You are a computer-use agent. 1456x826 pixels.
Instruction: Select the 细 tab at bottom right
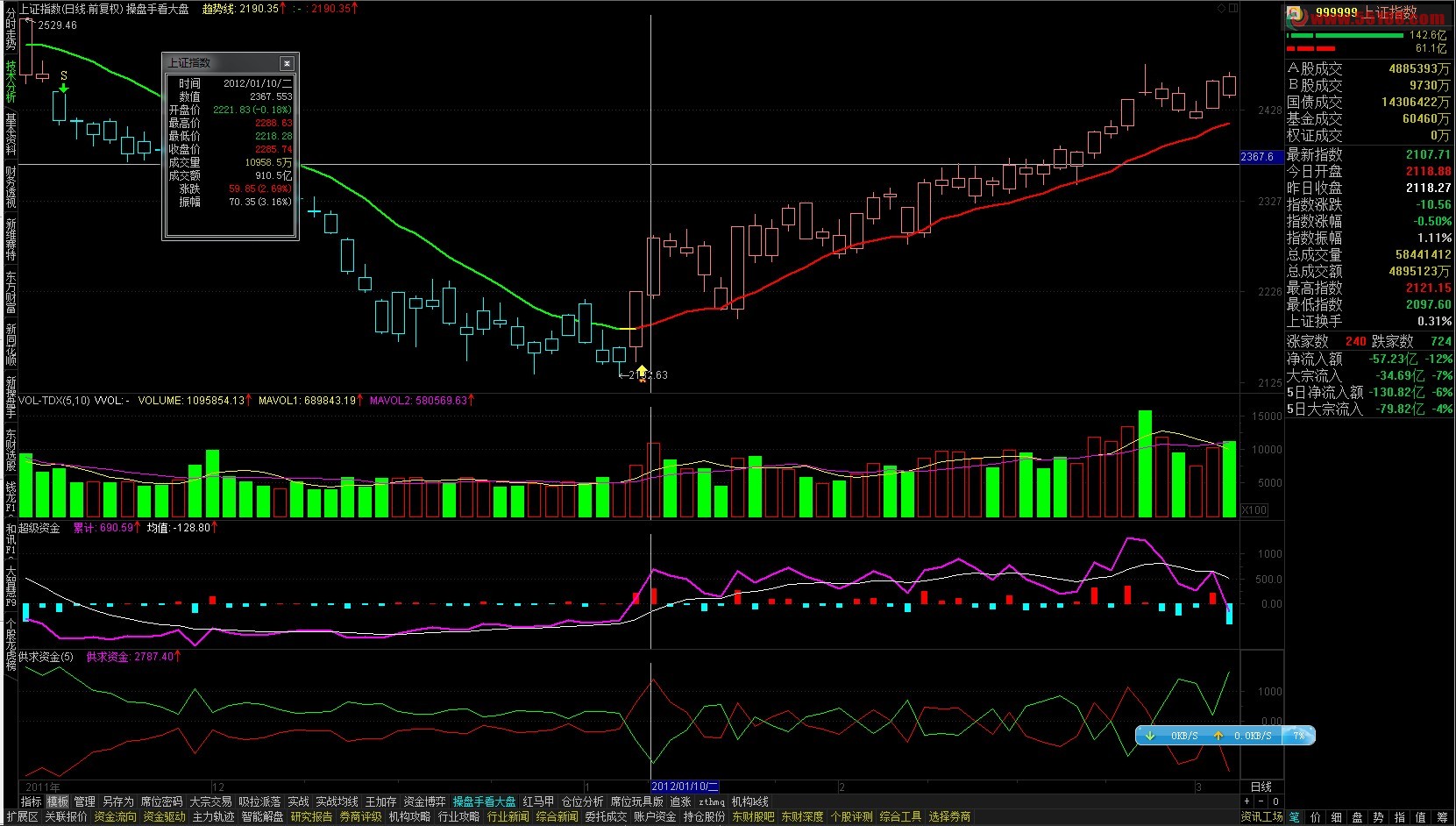click(x=1336, y=816)
